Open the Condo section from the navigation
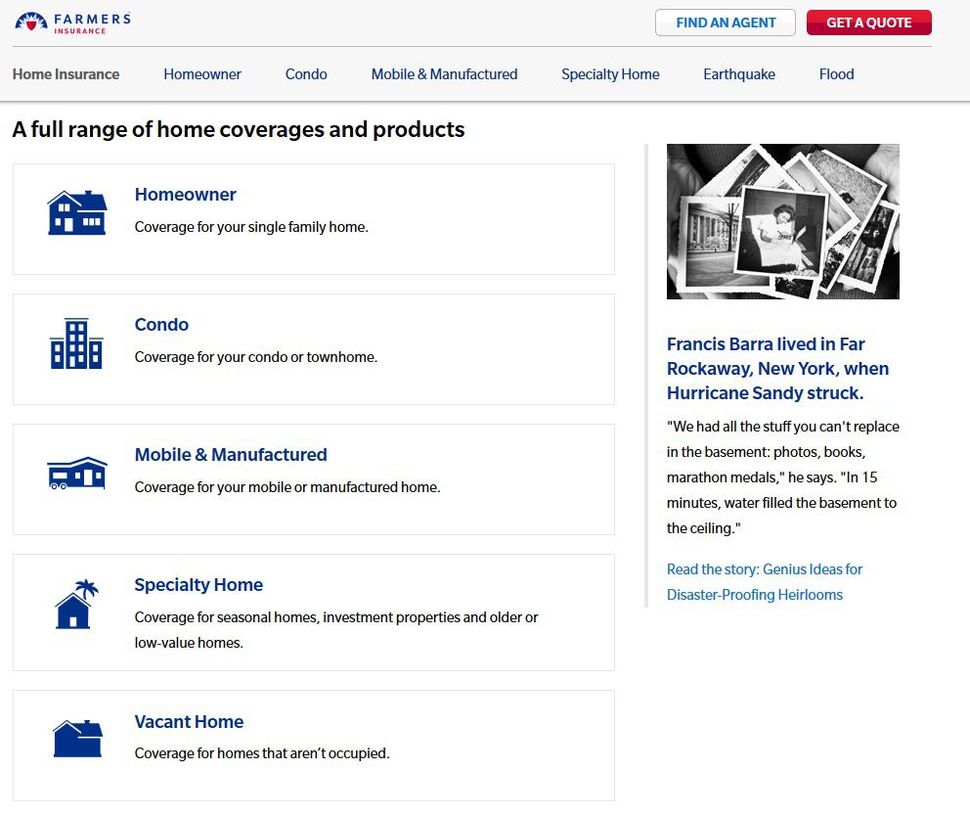Screen dimensions: 970x816 (x=306, y=74)
